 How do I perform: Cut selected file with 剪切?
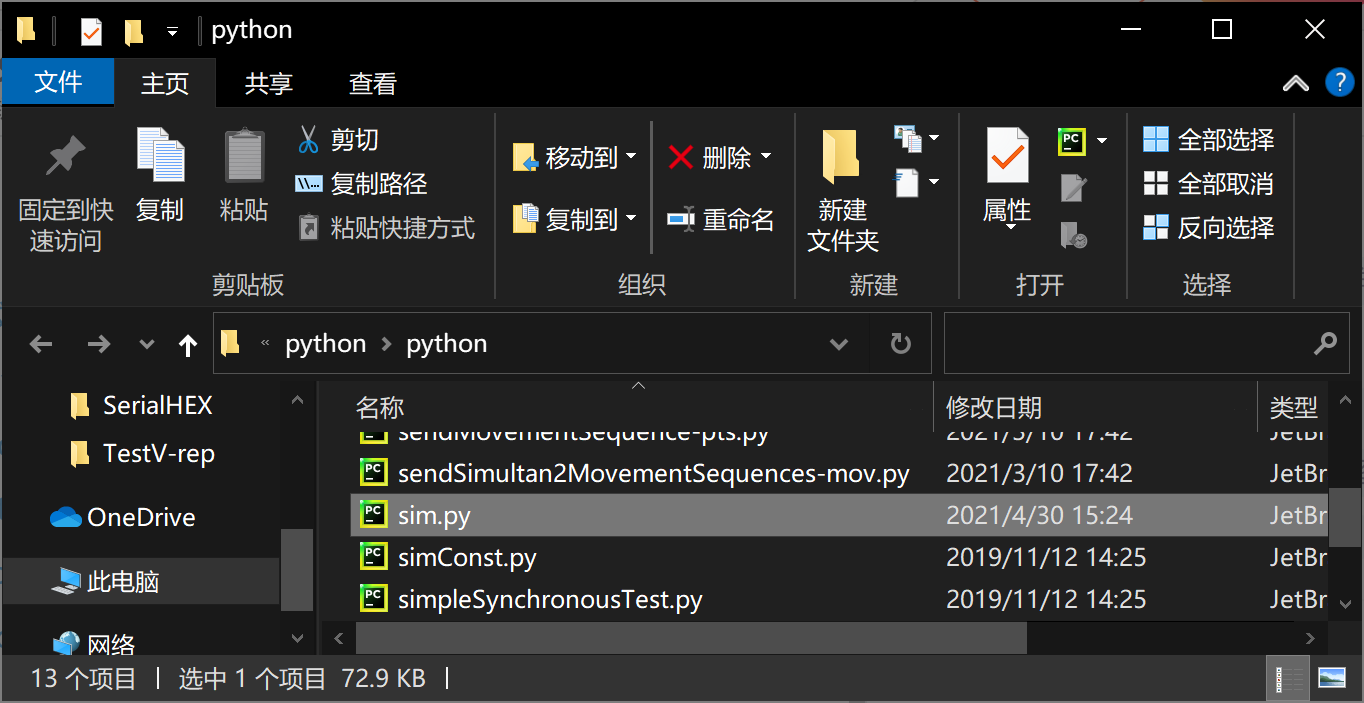(x=338, y=139)
